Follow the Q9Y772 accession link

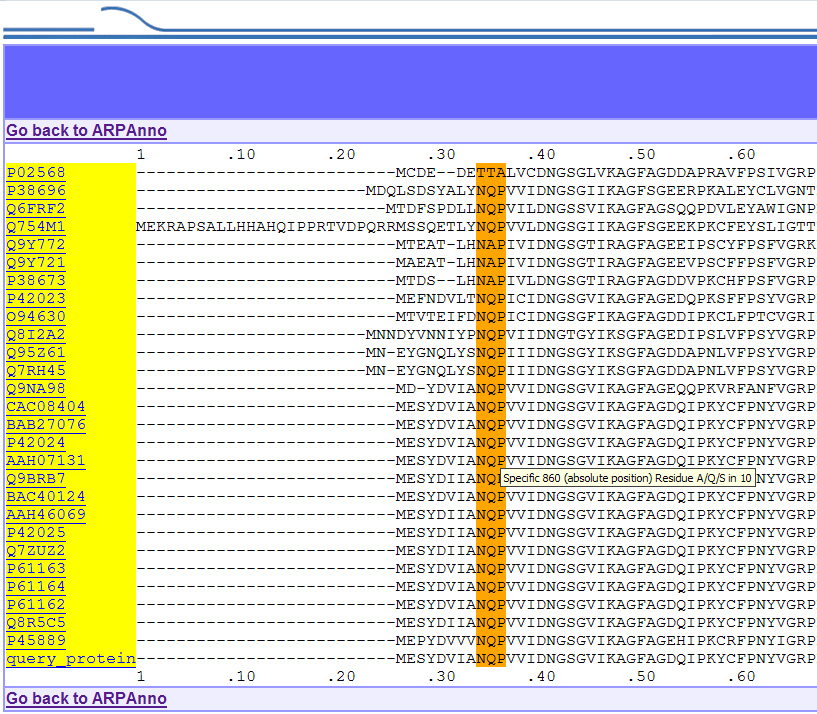36,245
